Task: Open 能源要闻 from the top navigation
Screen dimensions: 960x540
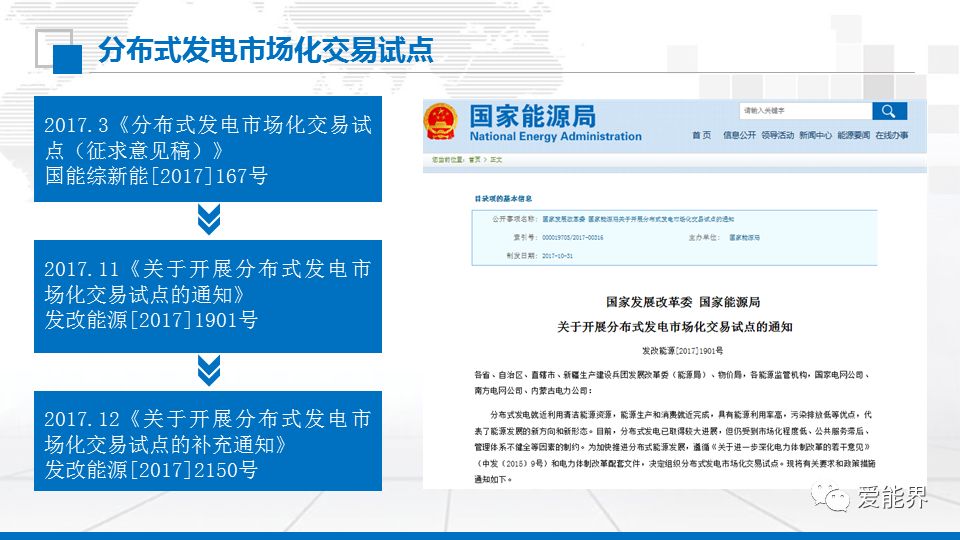Action: point(853,135)
